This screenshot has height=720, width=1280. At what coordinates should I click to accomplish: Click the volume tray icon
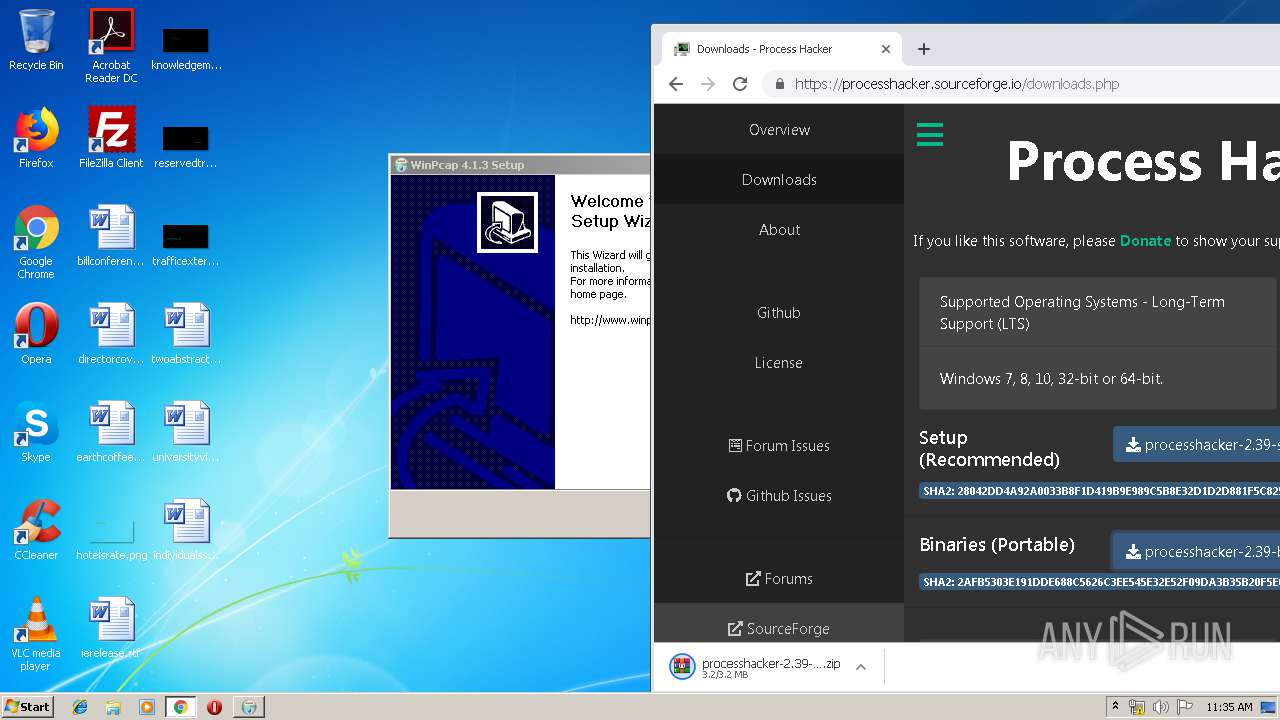tap(1161, 707)
